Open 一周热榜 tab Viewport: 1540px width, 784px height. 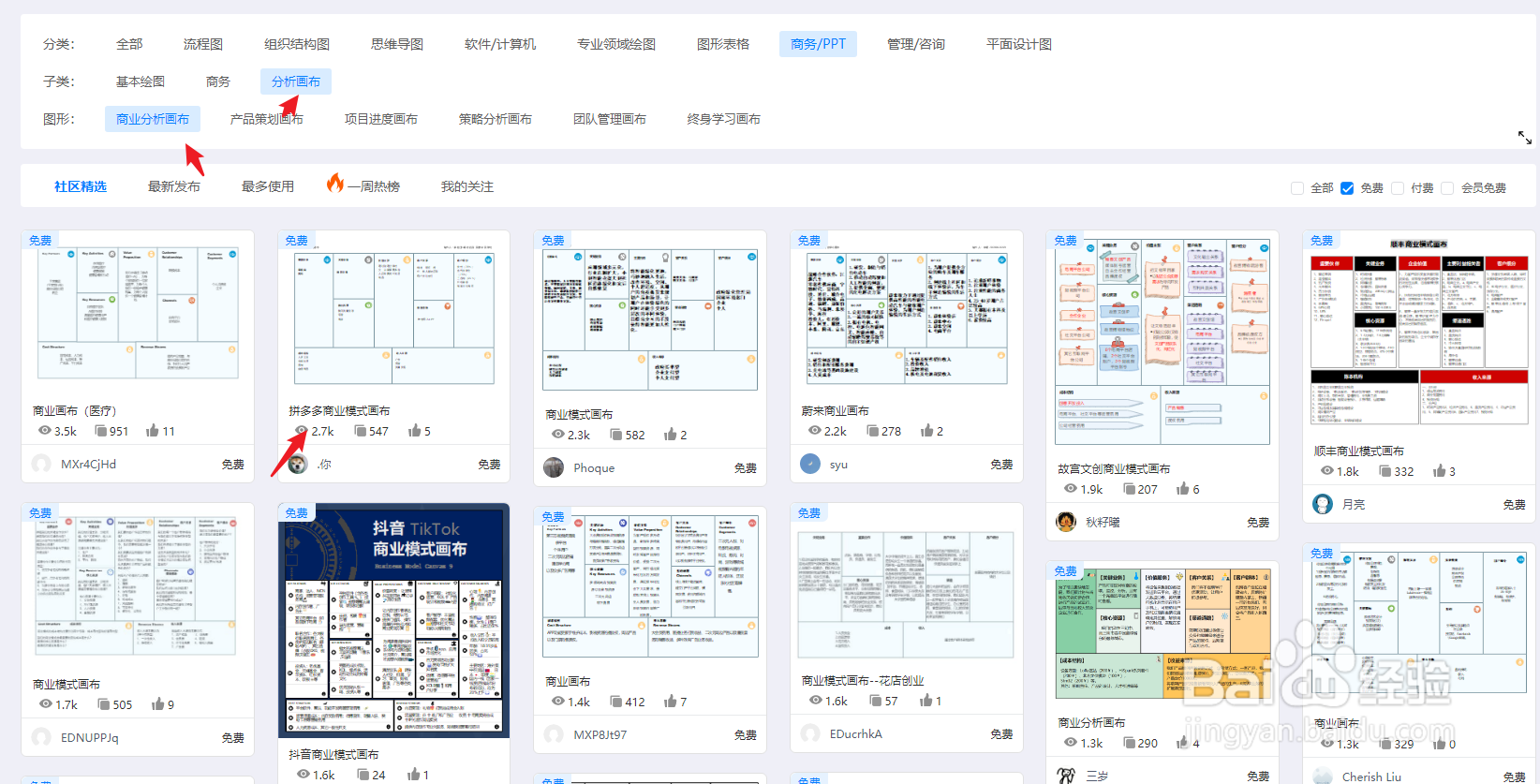373,186
